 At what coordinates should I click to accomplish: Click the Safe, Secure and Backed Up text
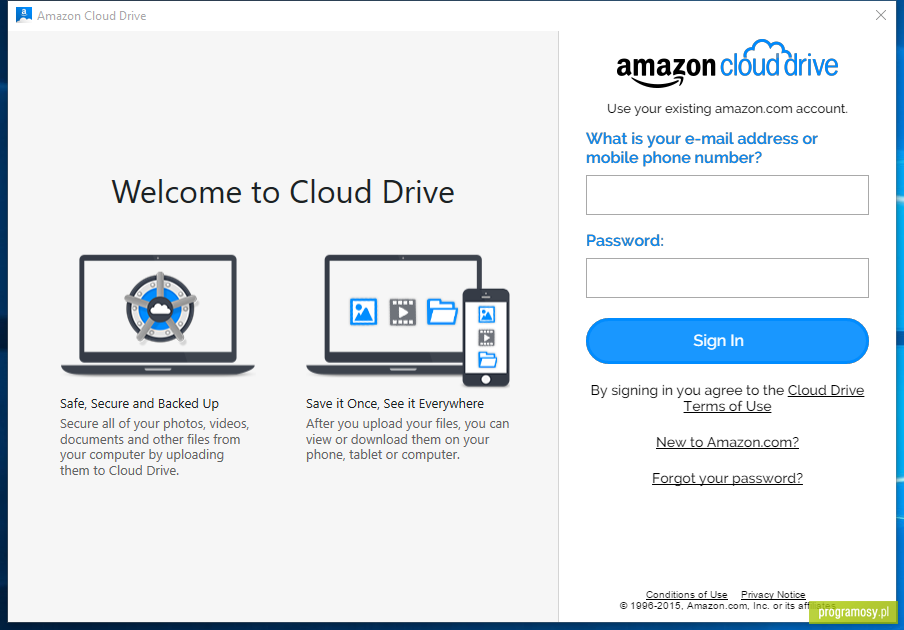[x=140, y=403]
